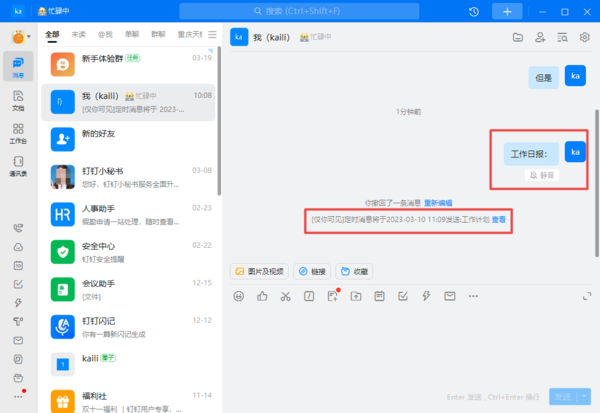
Task: Expand the message input area
Action: (585, 296)
